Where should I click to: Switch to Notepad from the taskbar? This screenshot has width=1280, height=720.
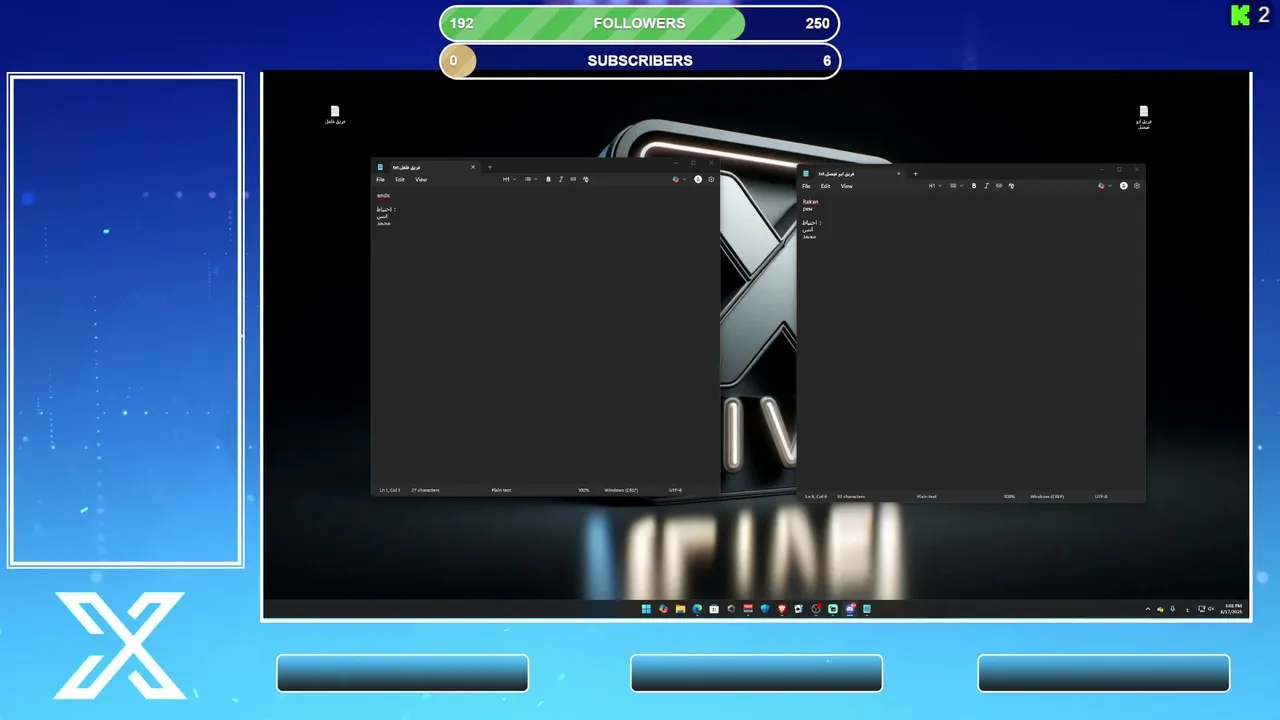[x=867, y=608]
